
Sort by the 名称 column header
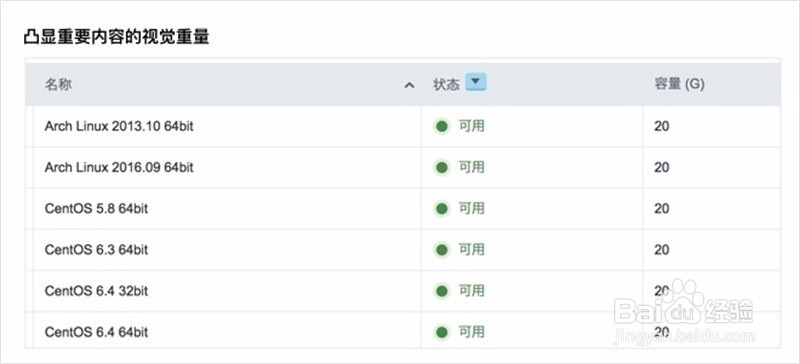tap(58, 85)
